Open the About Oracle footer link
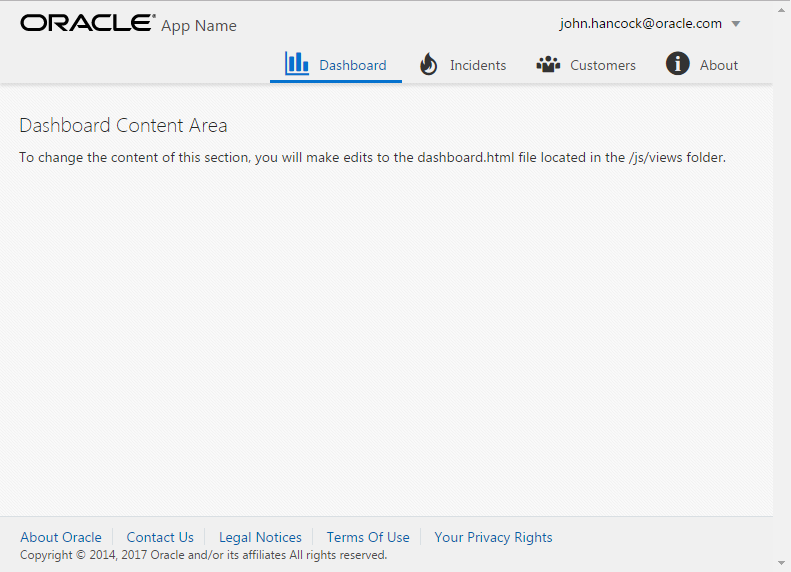This screenshot has height=572, width=791. point(61,537)
